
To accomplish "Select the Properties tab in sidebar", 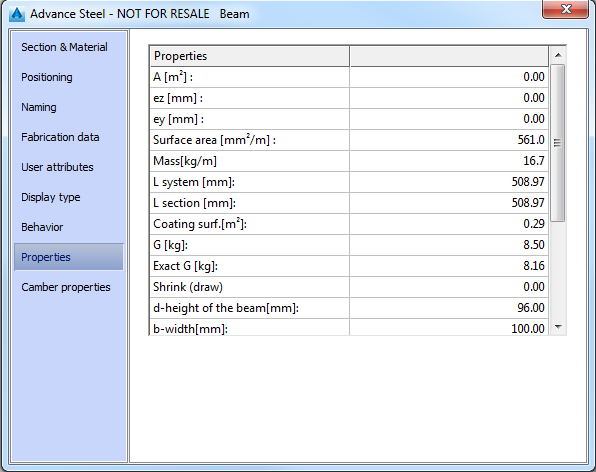I will point(69,257).
